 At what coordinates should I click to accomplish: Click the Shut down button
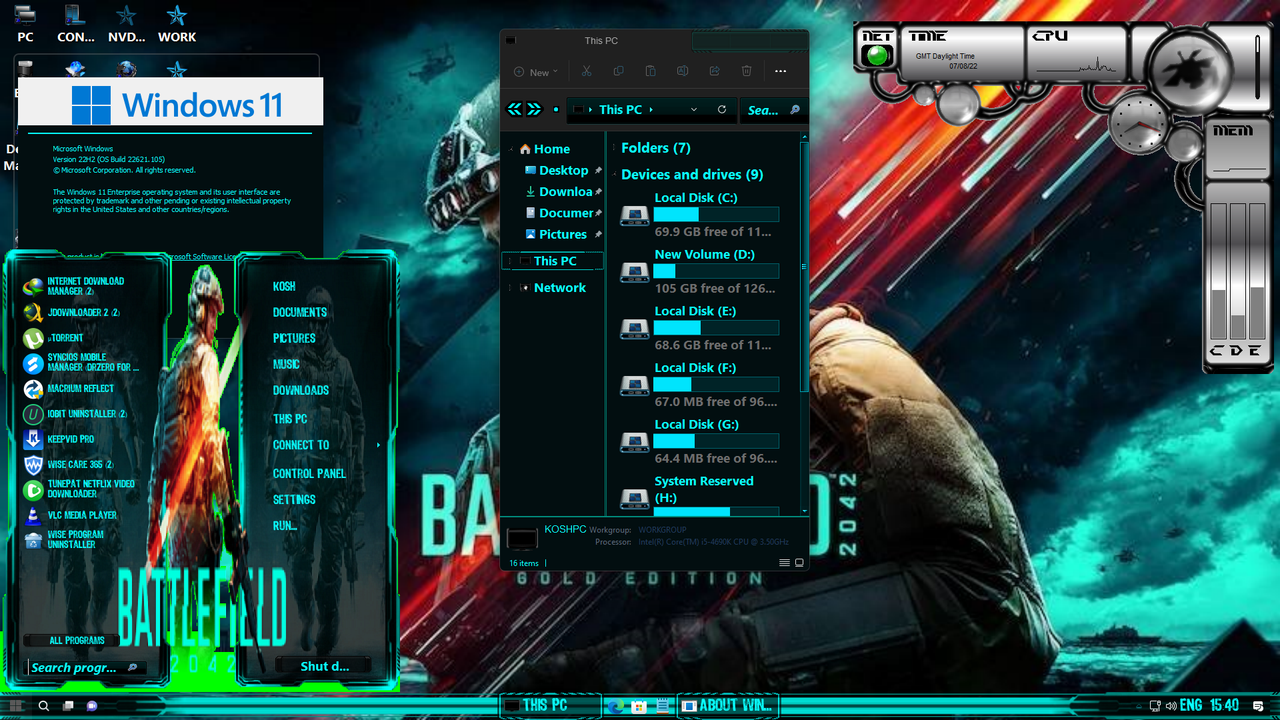(323, 666)
